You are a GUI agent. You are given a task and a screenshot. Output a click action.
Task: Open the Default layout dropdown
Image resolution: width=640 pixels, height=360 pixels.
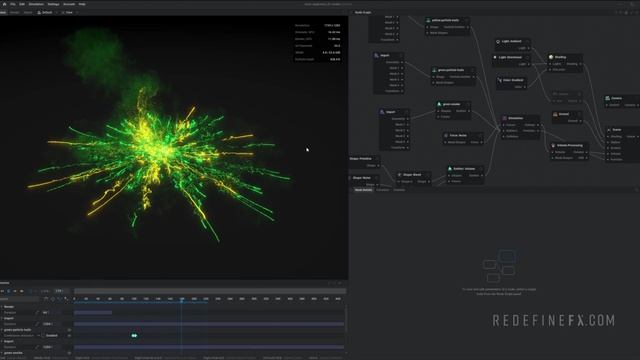pos(46,13)
